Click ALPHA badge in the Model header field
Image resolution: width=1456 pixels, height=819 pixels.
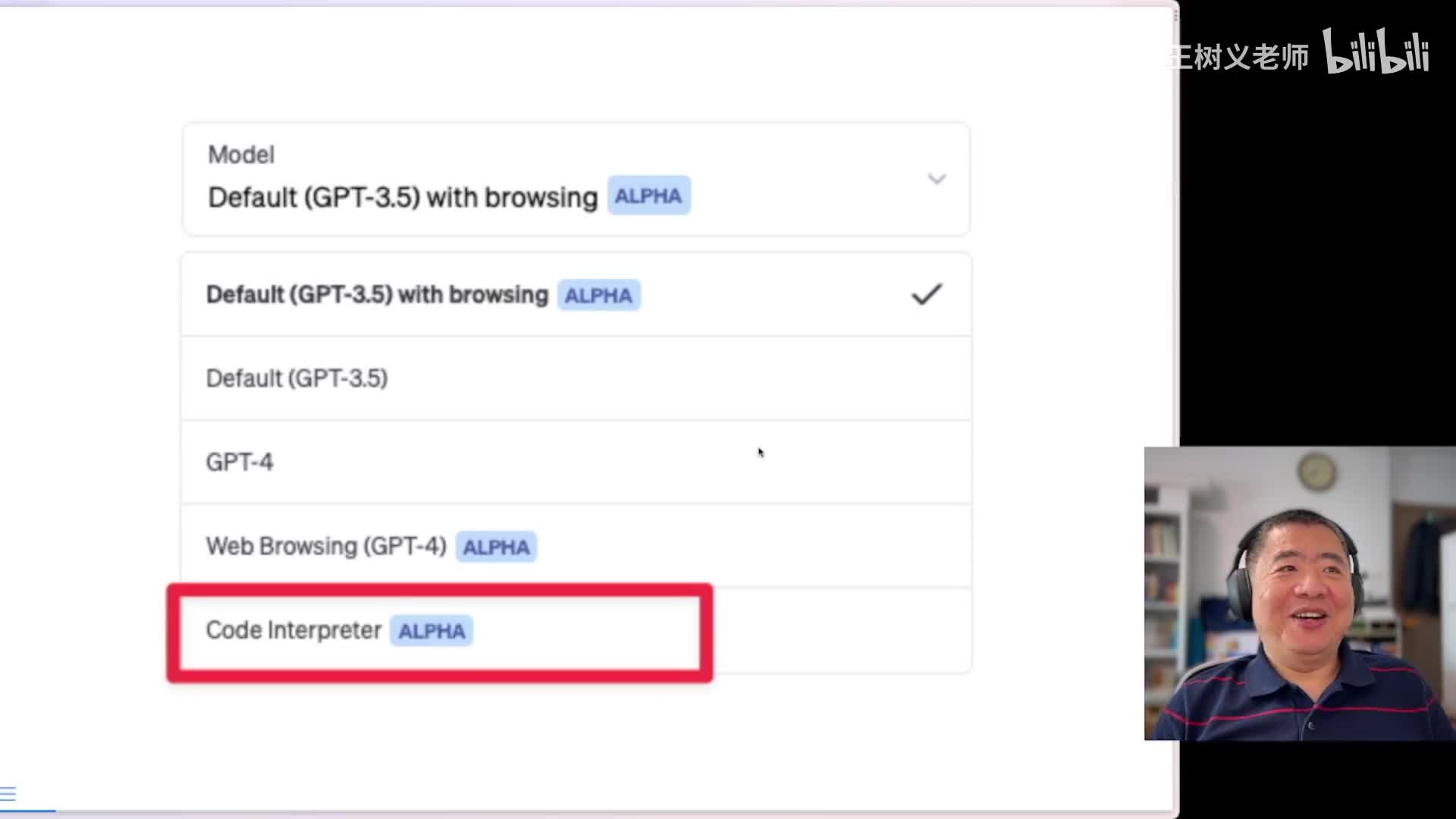648,196
